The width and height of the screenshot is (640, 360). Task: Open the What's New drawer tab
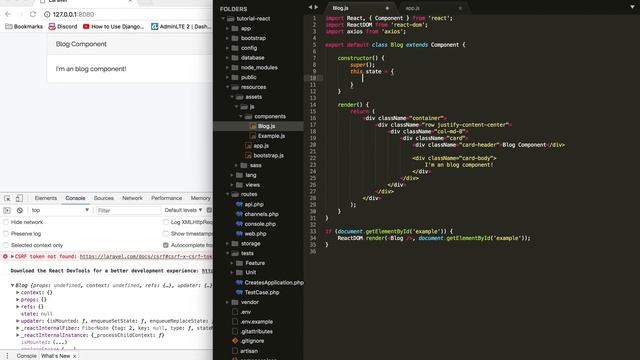click(x=56, y=356)
